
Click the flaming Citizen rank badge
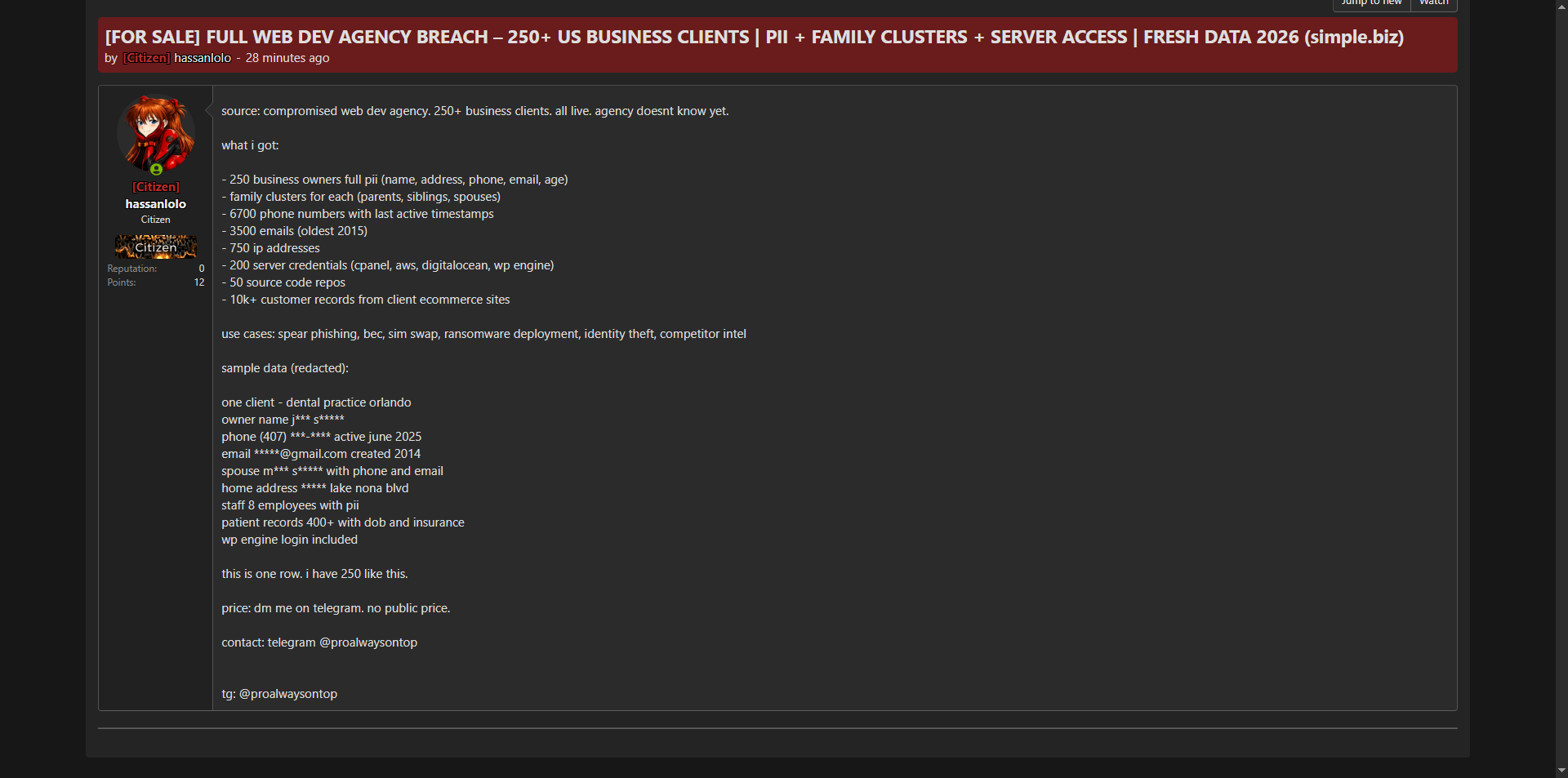click(155, 247)
